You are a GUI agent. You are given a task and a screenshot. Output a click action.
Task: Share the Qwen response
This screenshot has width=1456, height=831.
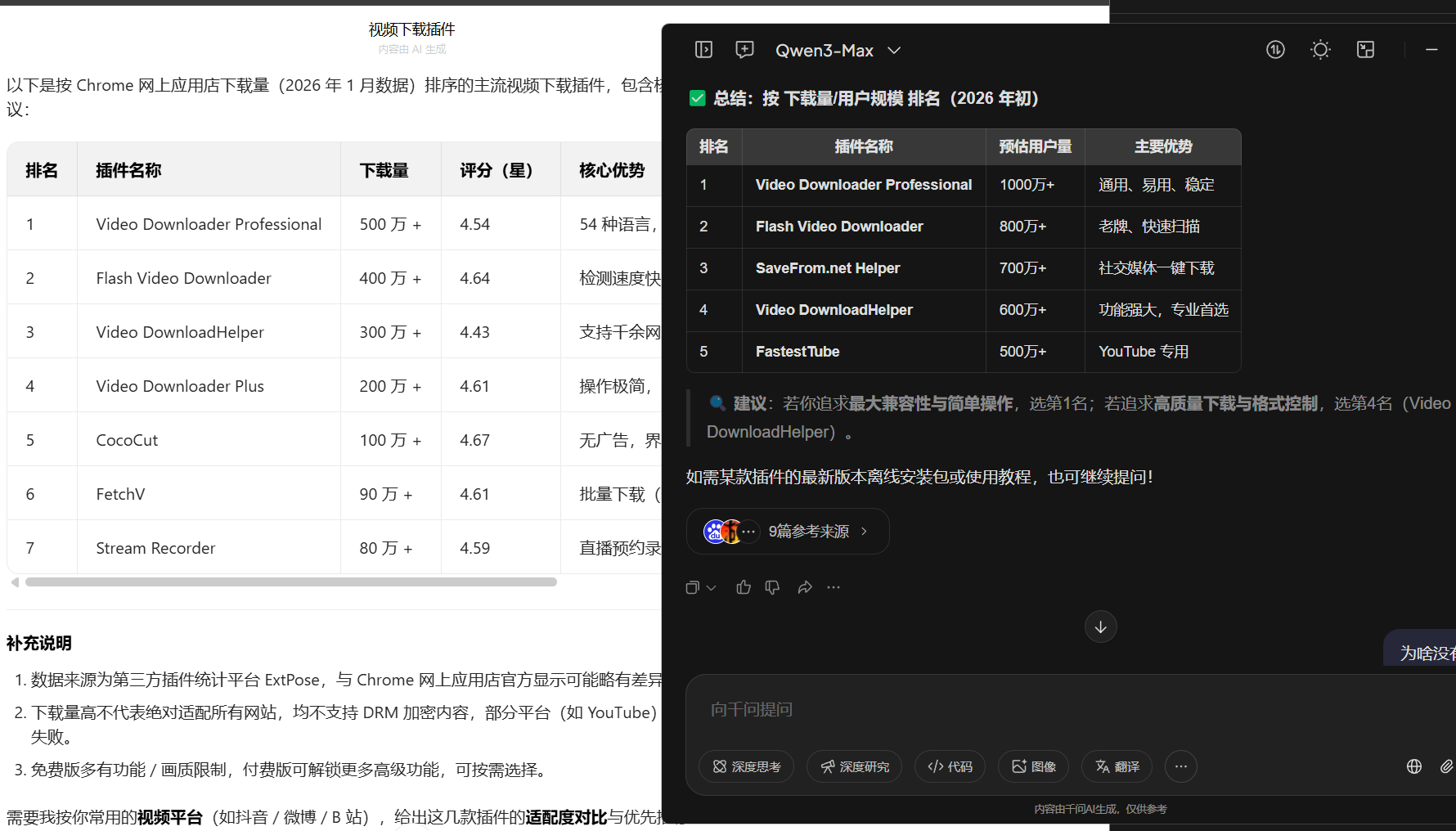[x=805, y=587]
